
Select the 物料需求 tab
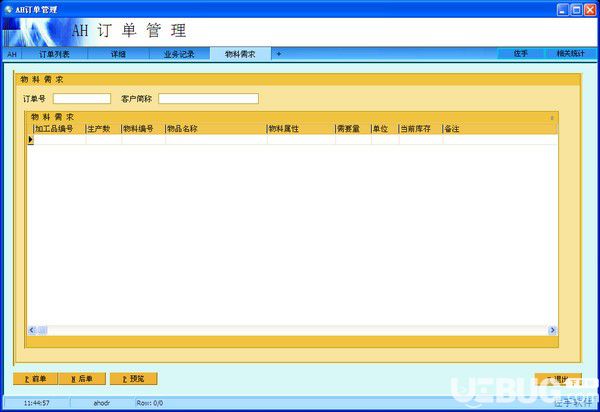(240, 54)
